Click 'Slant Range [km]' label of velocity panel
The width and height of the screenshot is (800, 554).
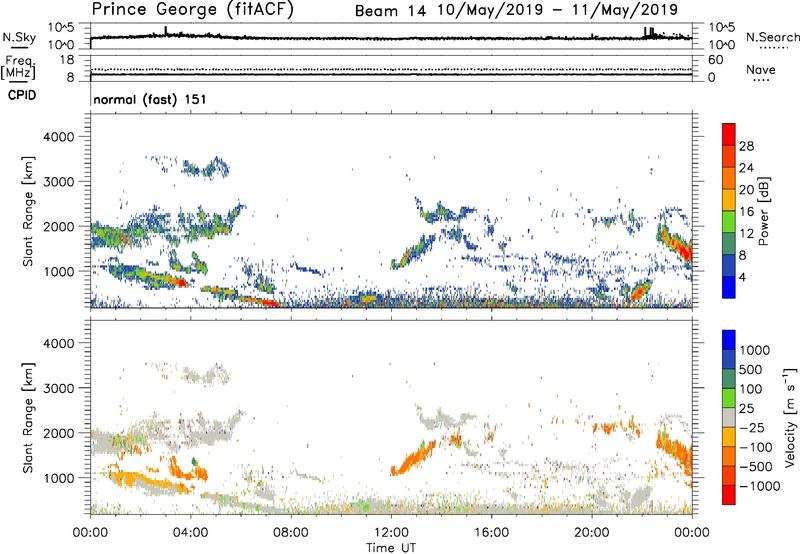click(x=28, y=417)
